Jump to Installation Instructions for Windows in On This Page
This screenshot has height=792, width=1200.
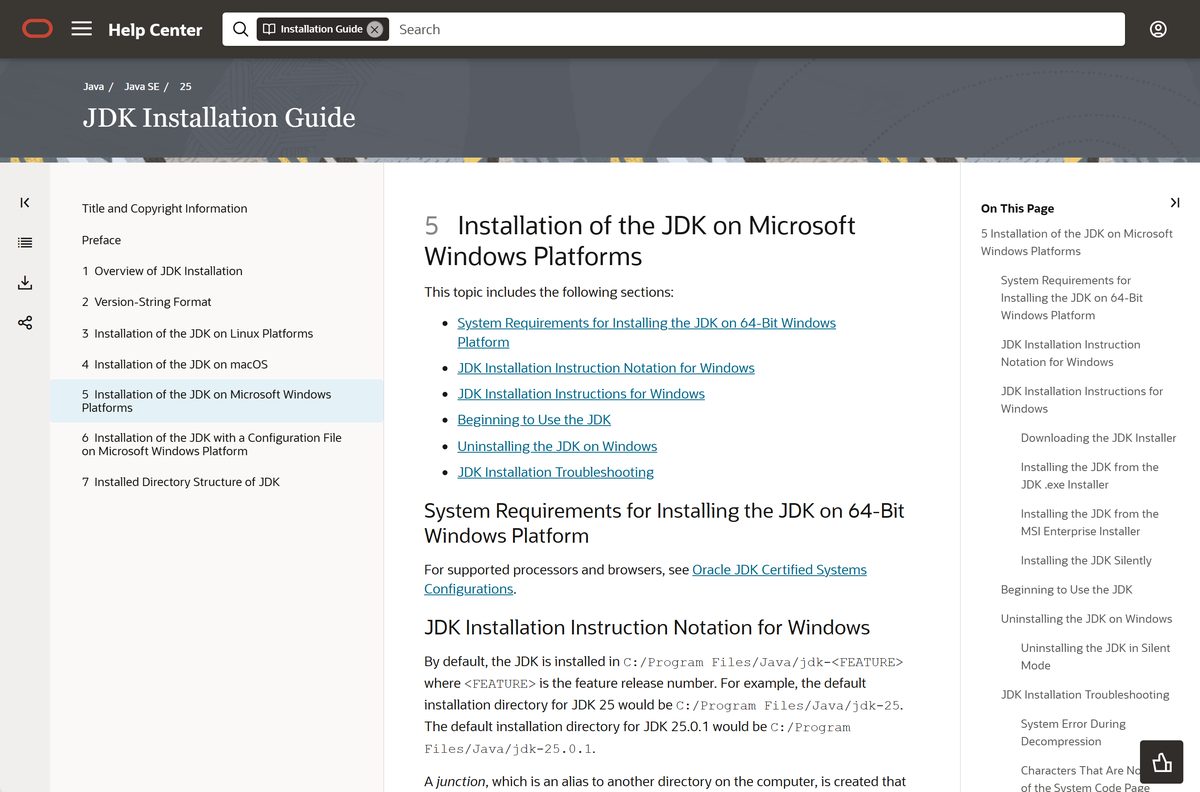[1082, 400]
